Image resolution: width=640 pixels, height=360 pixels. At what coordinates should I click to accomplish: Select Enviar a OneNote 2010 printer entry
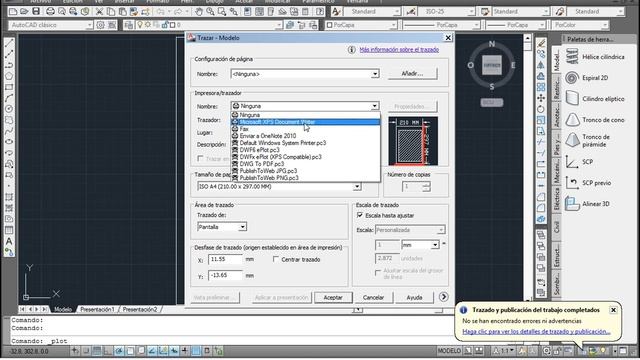tap(305, 136)
